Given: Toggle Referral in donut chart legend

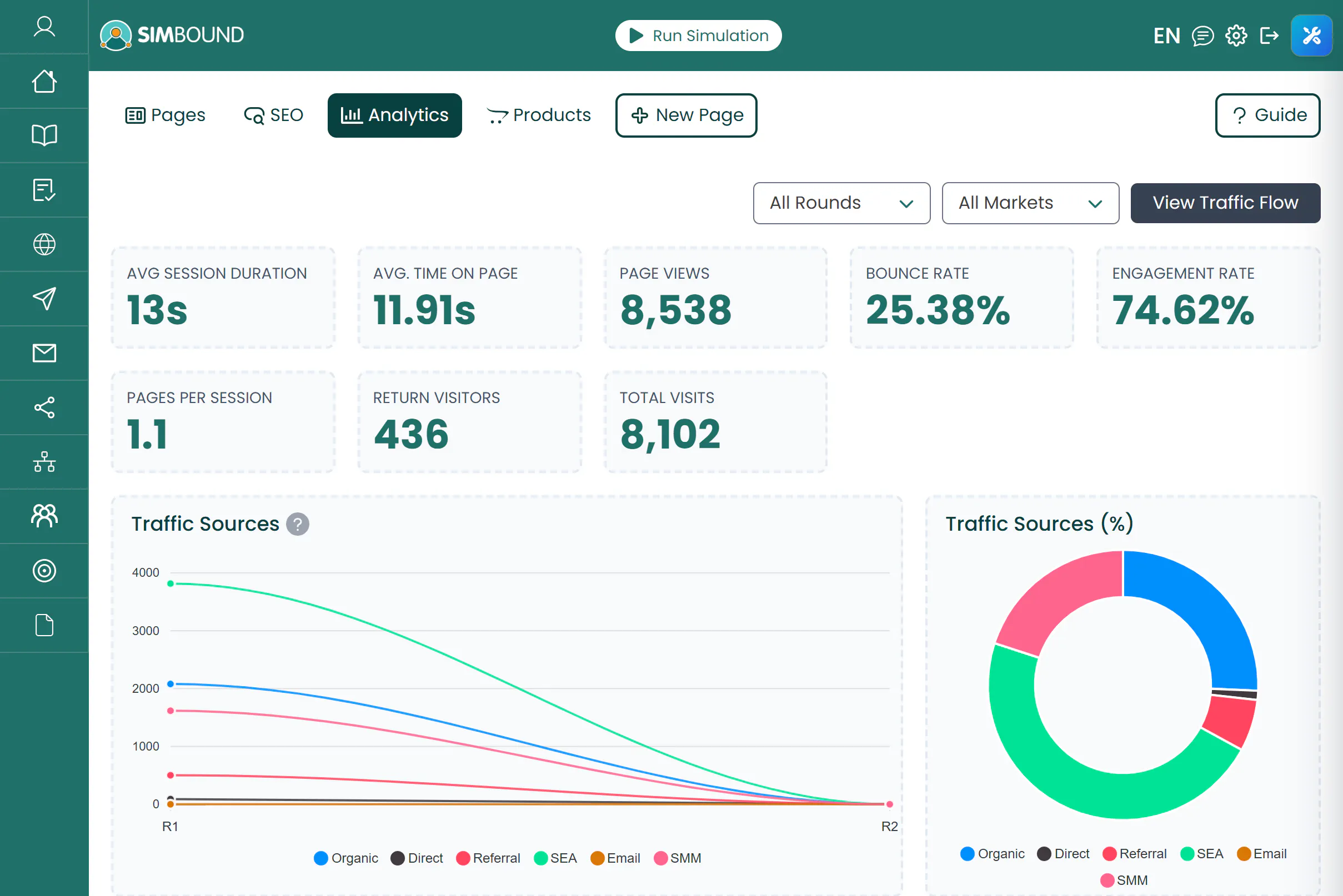Looking at the screenshot, I should pyautogui.click(x=1135, y=854).
